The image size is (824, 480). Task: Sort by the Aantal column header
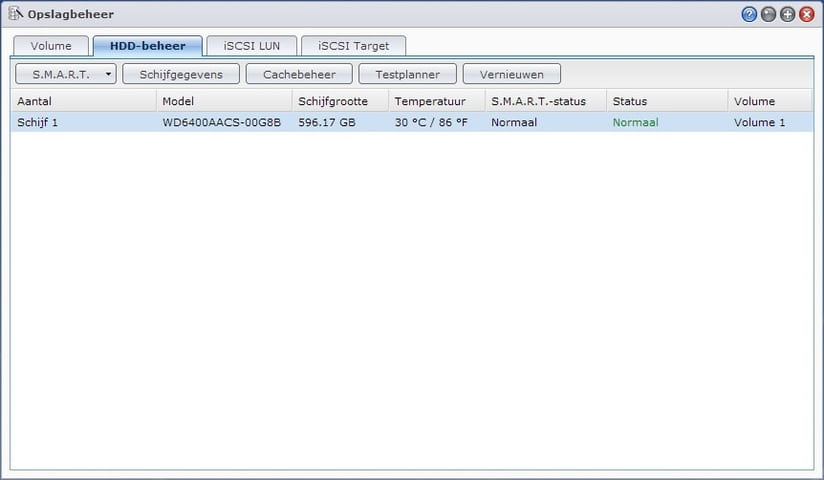point(83,101)
